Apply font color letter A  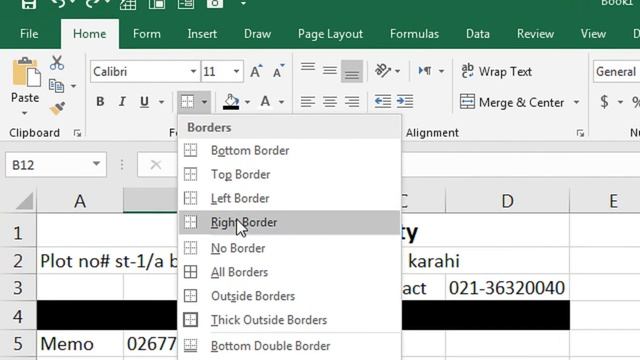click(x=265, y=102)
